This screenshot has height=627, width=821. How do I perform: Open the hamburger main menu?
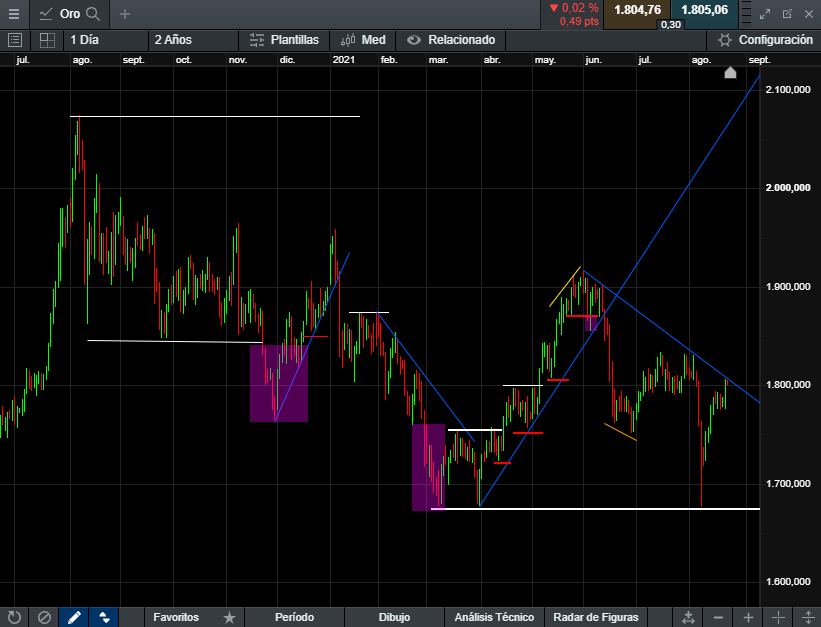click(x=14, y=14)
